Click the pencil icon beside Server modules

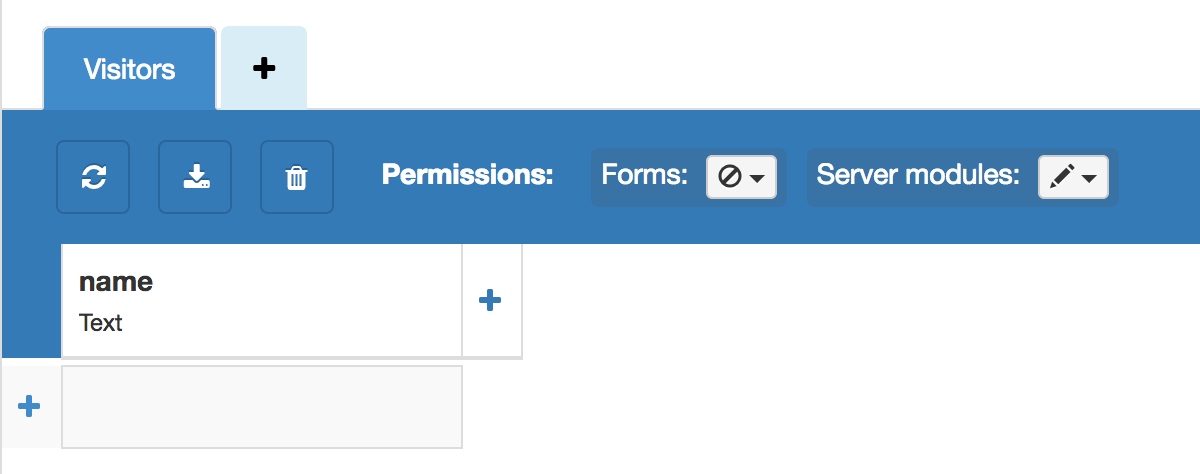tap(1062, 177)
